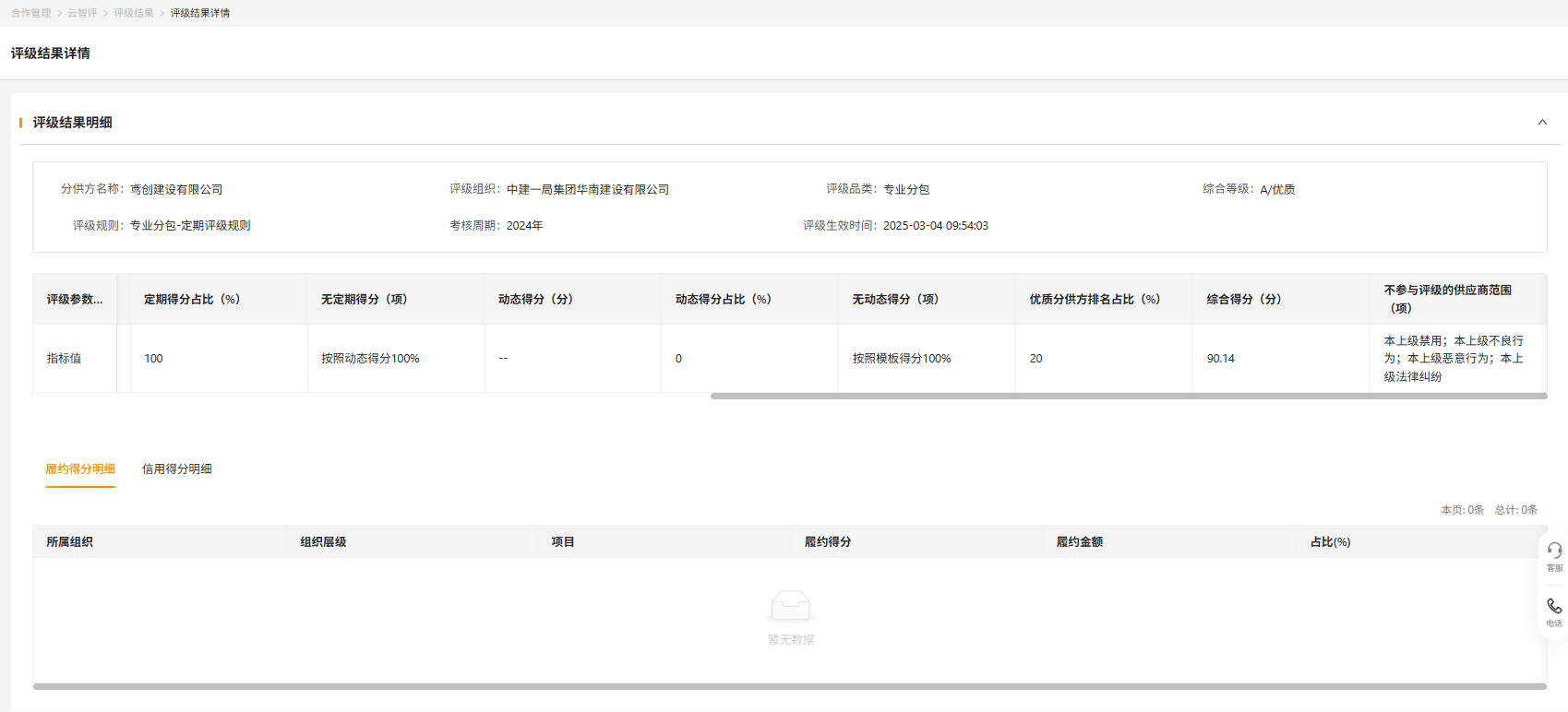
Task: Click the 所属组织 column header
Action: 70,542
